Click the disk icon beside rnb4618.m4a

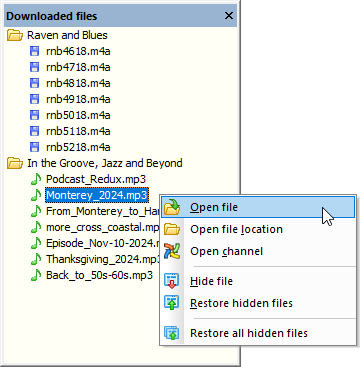pyautogui.click(x=34, y=51)
